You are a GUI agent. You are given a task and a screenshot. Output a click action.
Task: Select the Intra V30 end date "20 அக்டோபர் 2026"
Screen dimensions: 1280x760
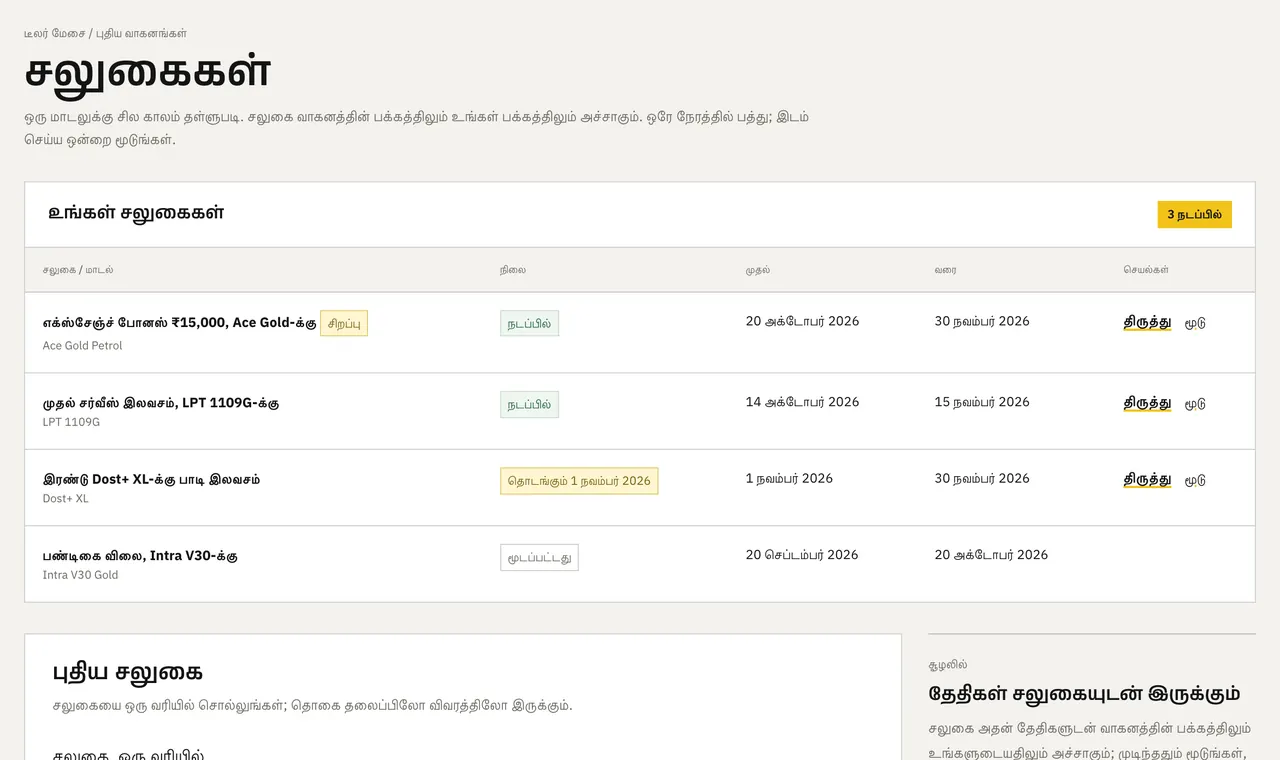[x=991, y=555]
